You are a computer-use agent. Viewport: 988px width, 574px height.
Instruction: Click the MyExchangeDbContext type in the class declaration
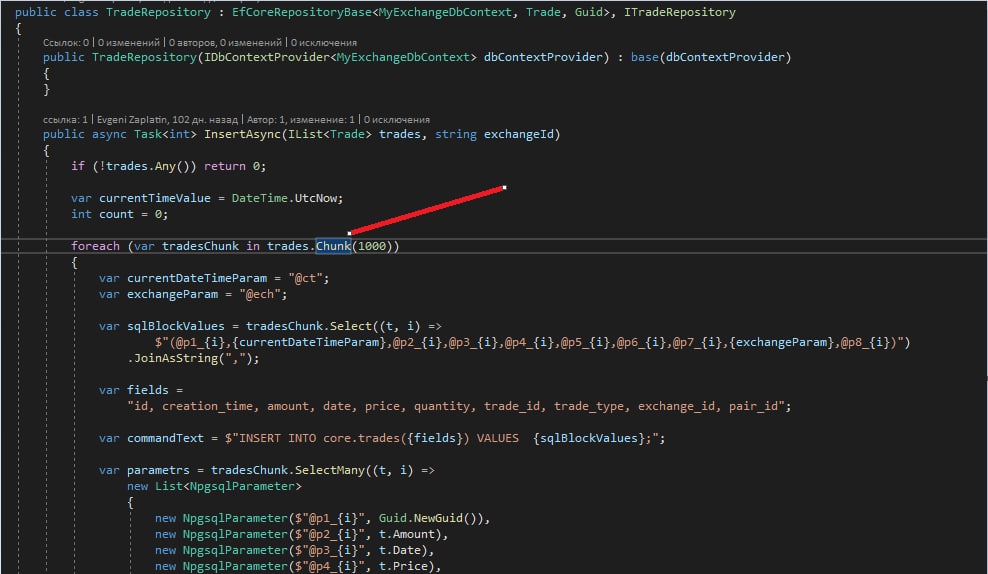(x=445, y=12)
